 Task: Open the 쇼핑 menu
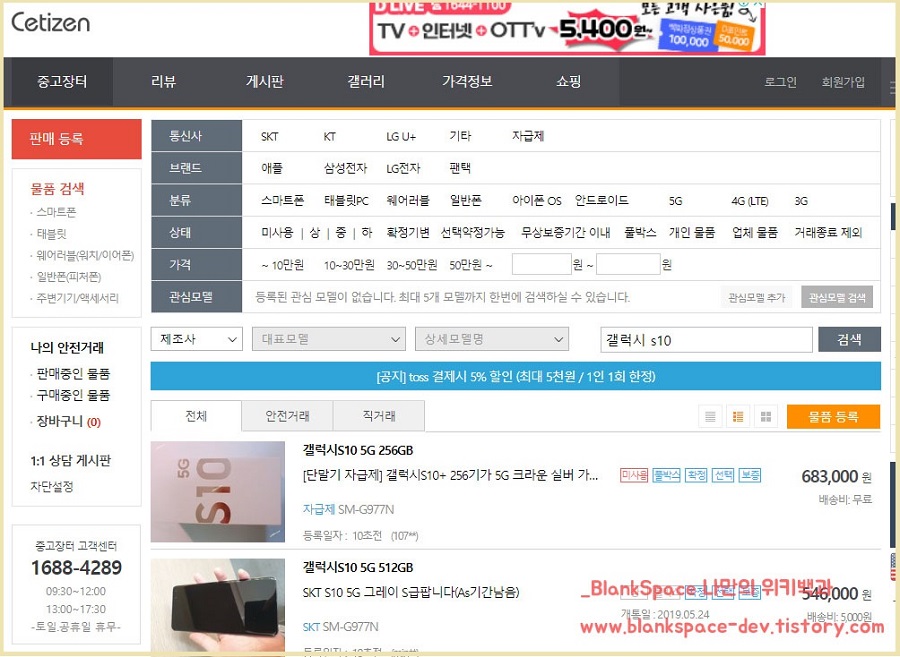(x=568, y=81)
